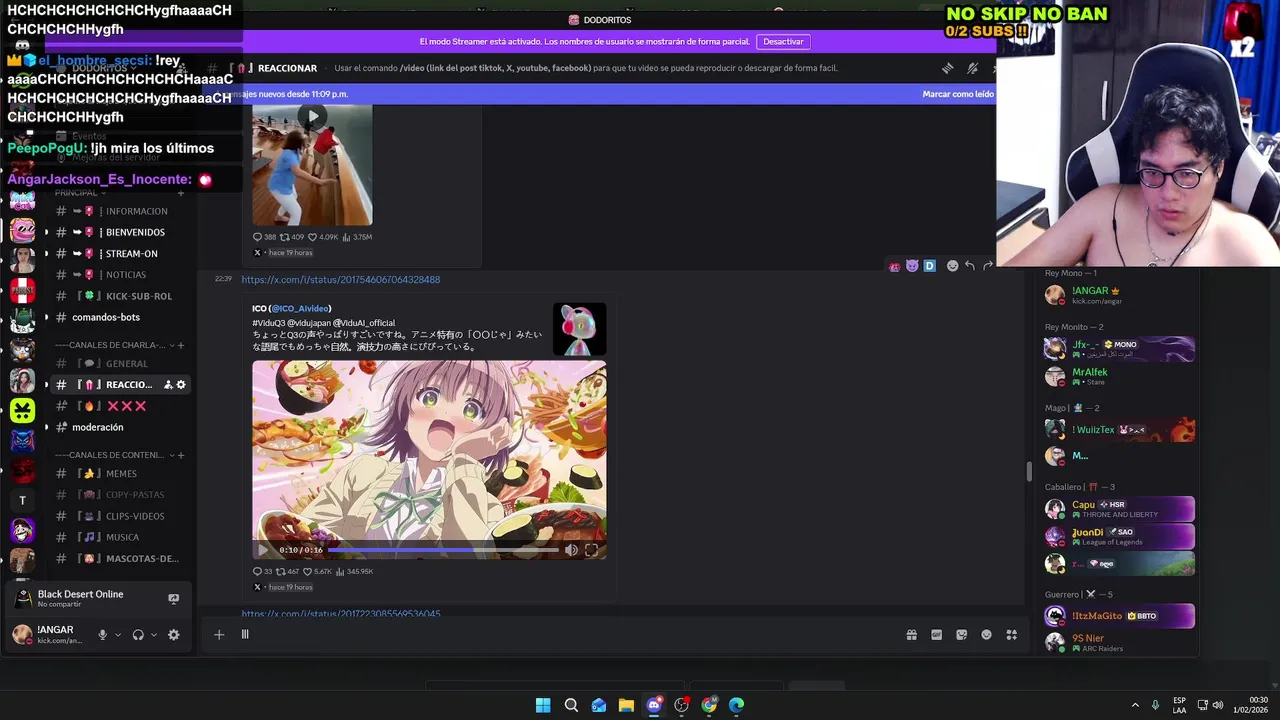Open the XXX fire channel
Viewport: 1280px width, 720px height.
tap(120, 406)
